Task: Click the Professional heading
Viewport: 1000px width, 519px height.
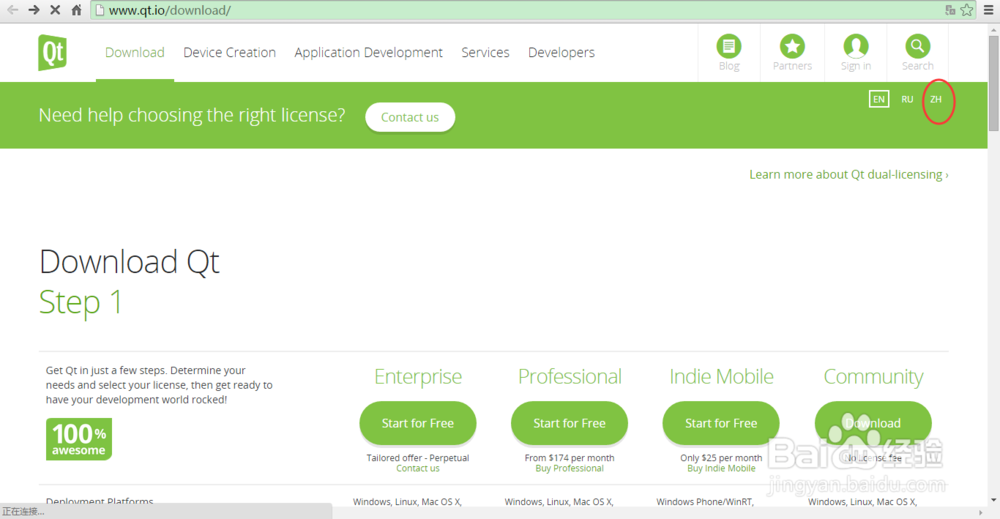Action: coord(570,376)
